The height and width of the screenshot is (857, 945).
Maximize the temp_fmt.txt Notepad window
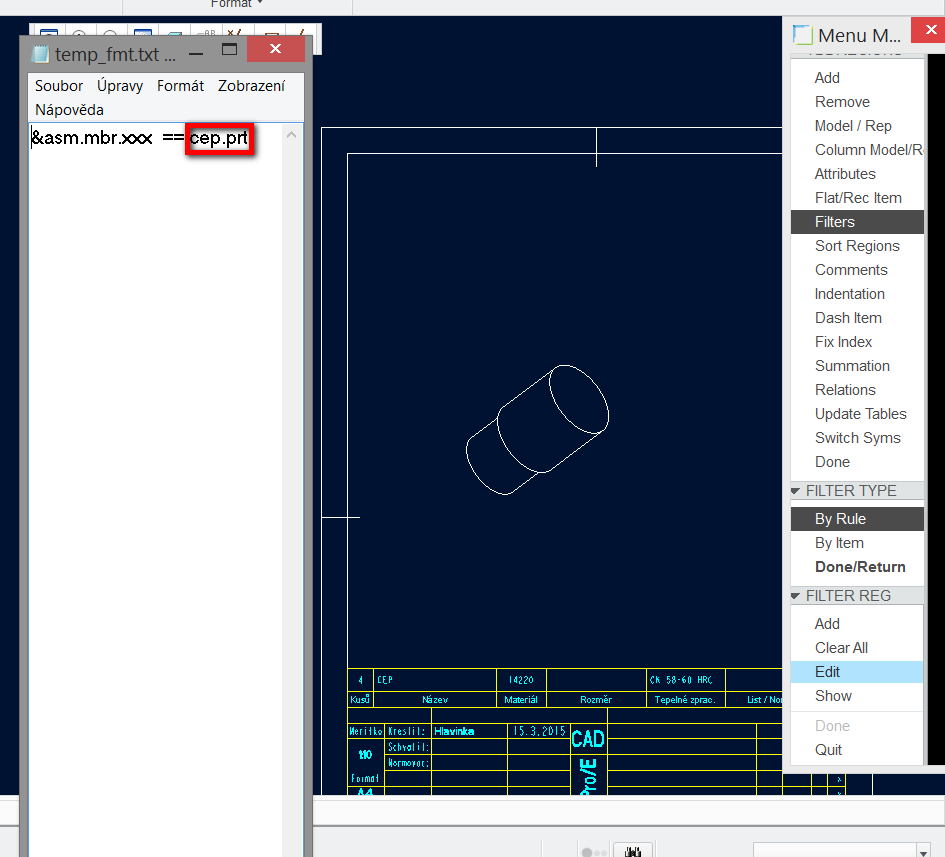click(x=229, y=49)
